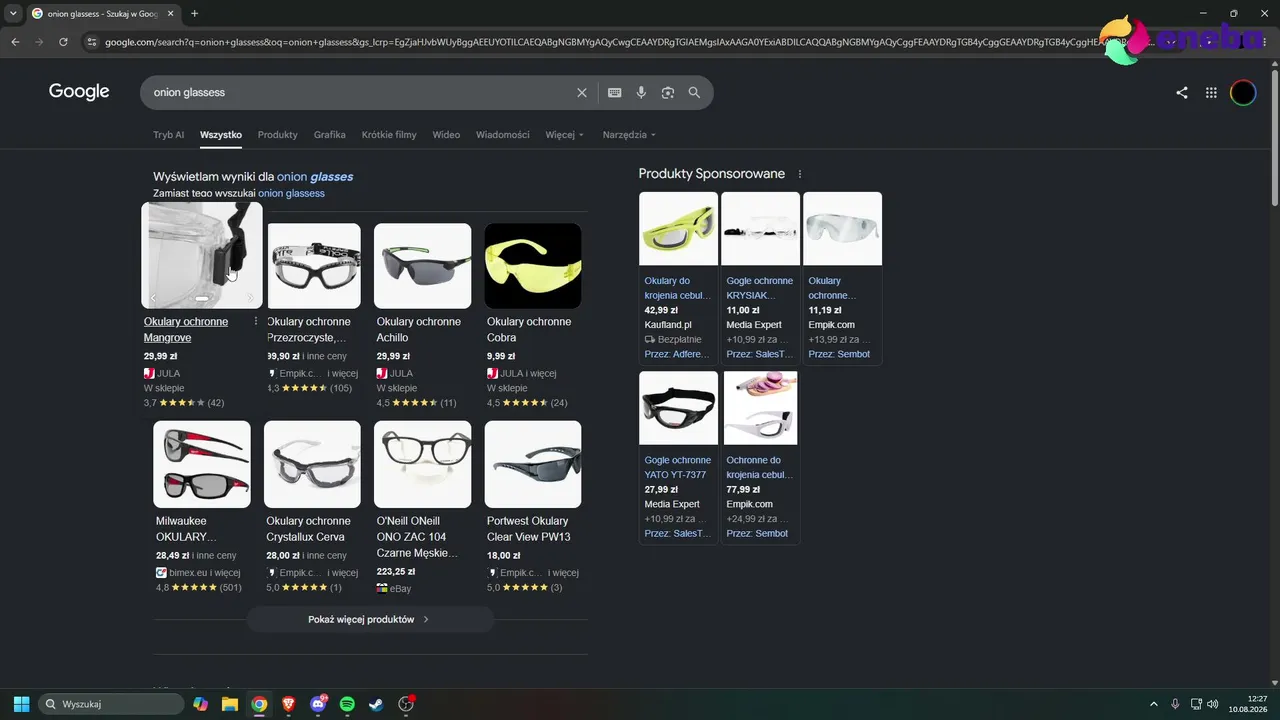The width and height of the screenshot is (1280, 720).
Task: Open sponsored Empik 'Ochronne do krojenia cebuli' image
Action: 760,408
